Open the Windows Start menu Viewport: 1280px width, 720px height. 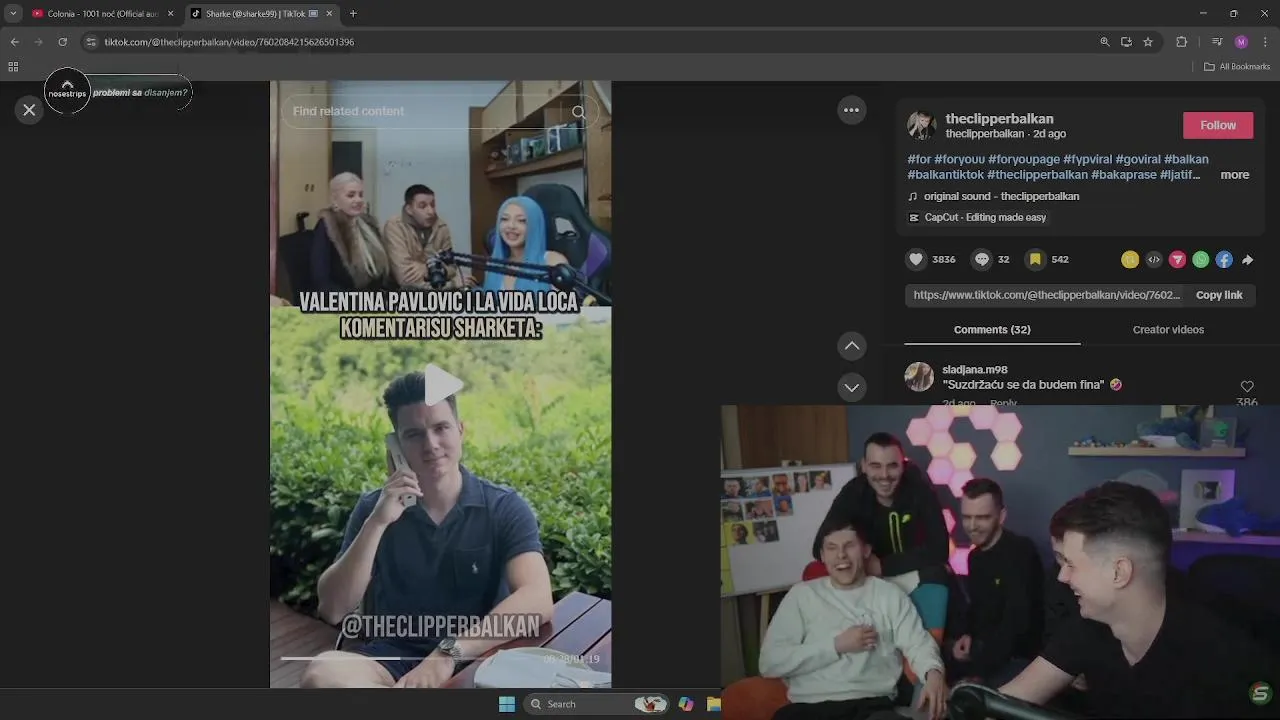[x=507, y=704]
